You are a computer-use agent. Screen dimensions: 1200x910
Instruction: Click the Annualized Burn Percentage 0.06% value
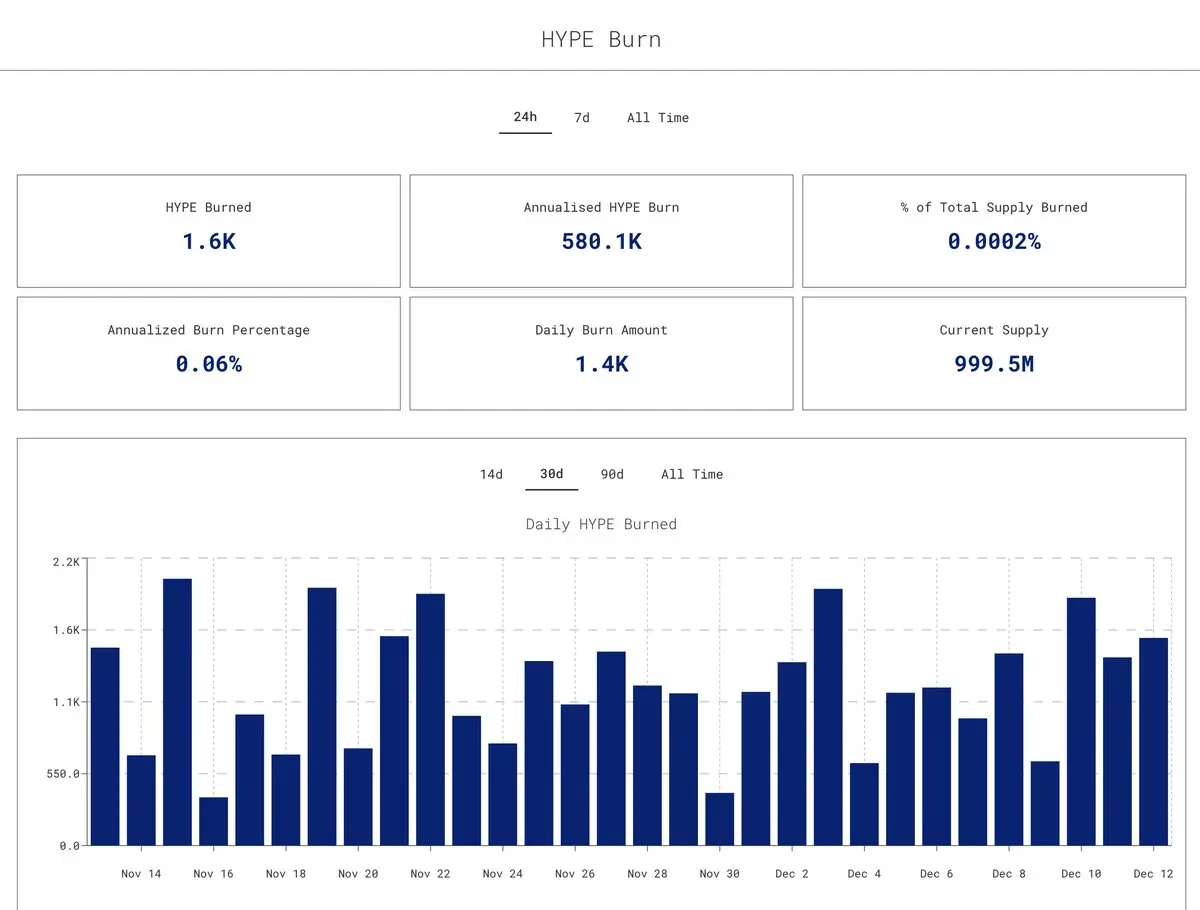(x=209, y=364)
